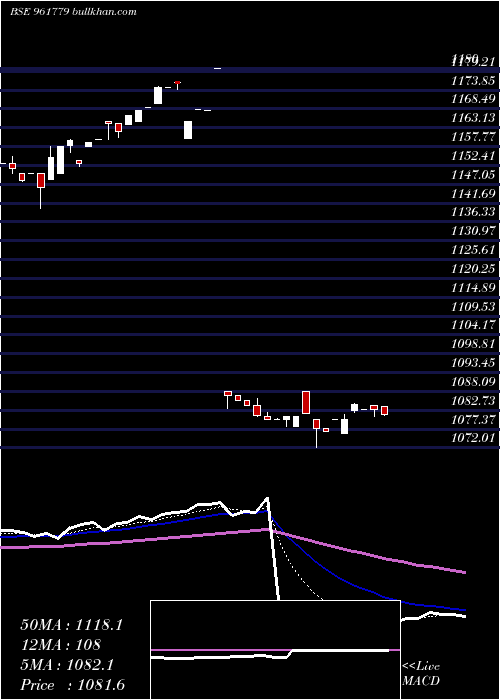Image resolution: width=500 pixels, height=700 pixels.
Task: Select the 1141.69 price axis label
Action: click(473, 193)
